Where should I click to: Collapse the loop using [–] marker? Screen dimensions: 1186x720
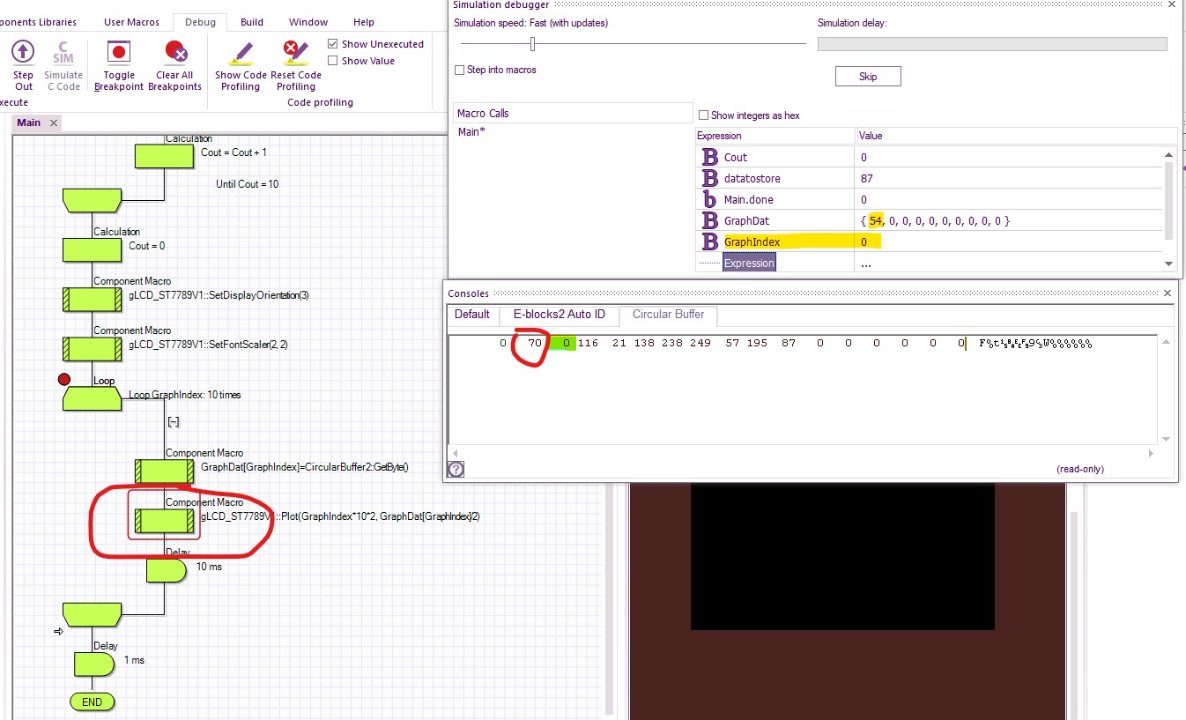[173, 422]
